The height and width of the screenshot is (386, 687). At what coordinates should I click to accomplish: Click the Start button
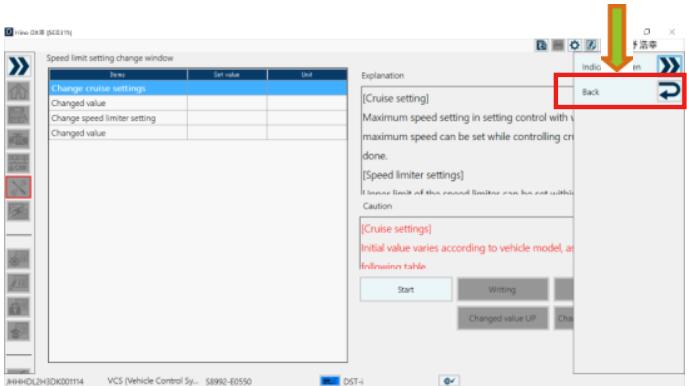pyautogui.click(x=406, y=289)
